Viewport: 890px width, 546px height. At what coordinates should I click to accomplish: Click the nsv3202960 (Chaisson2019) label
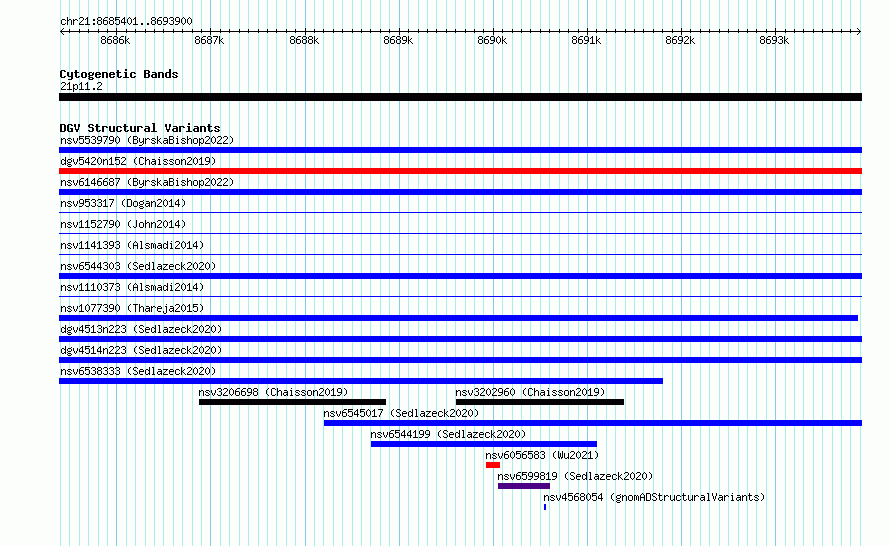(530, 392)
